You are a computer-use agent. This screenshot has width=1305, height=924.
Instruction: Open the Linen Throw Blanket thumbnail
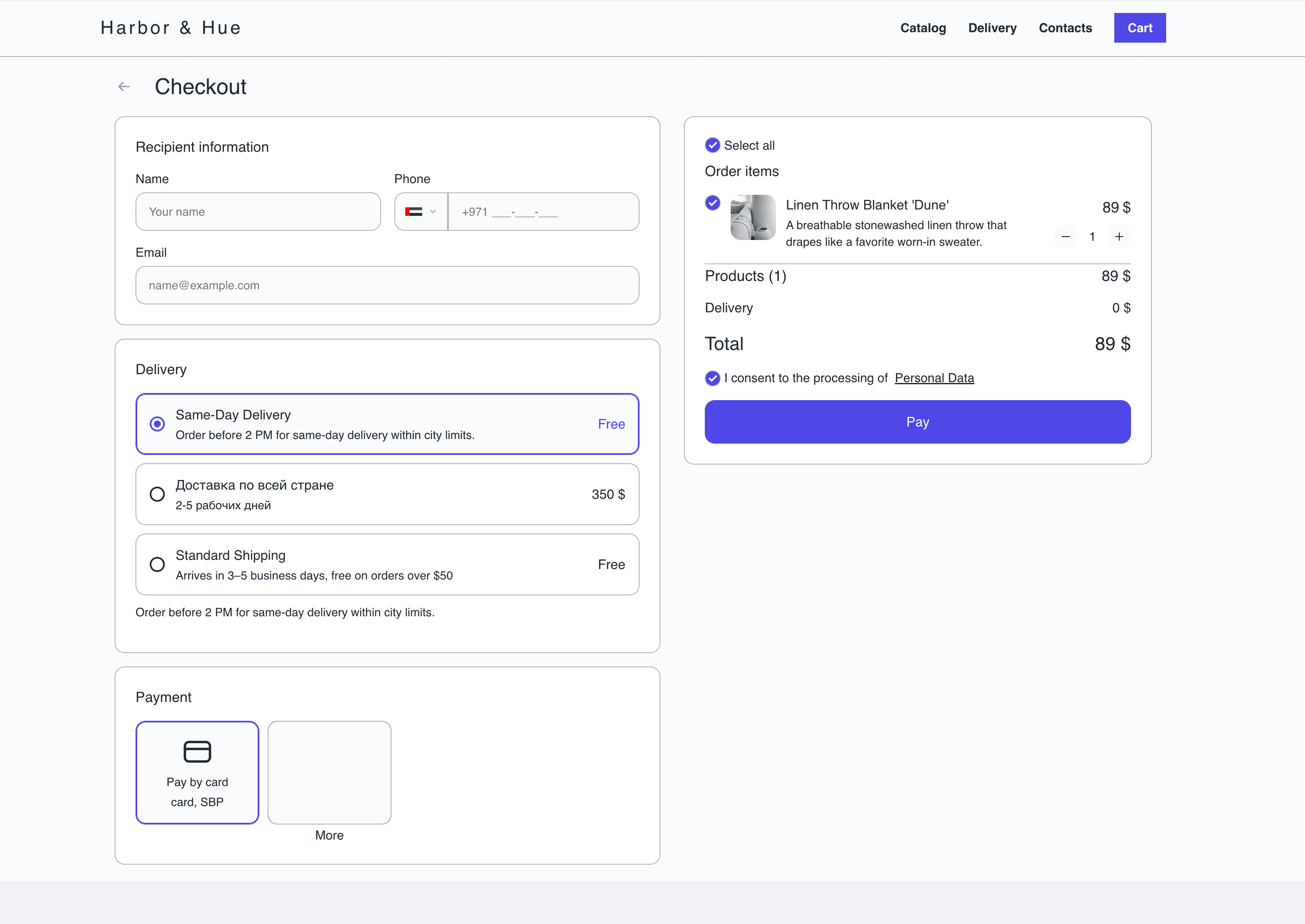753,217
